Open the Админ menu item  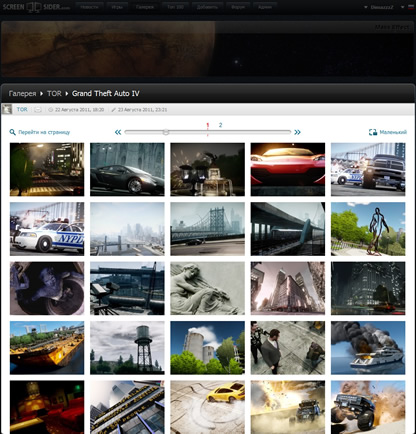click(265, 7)
